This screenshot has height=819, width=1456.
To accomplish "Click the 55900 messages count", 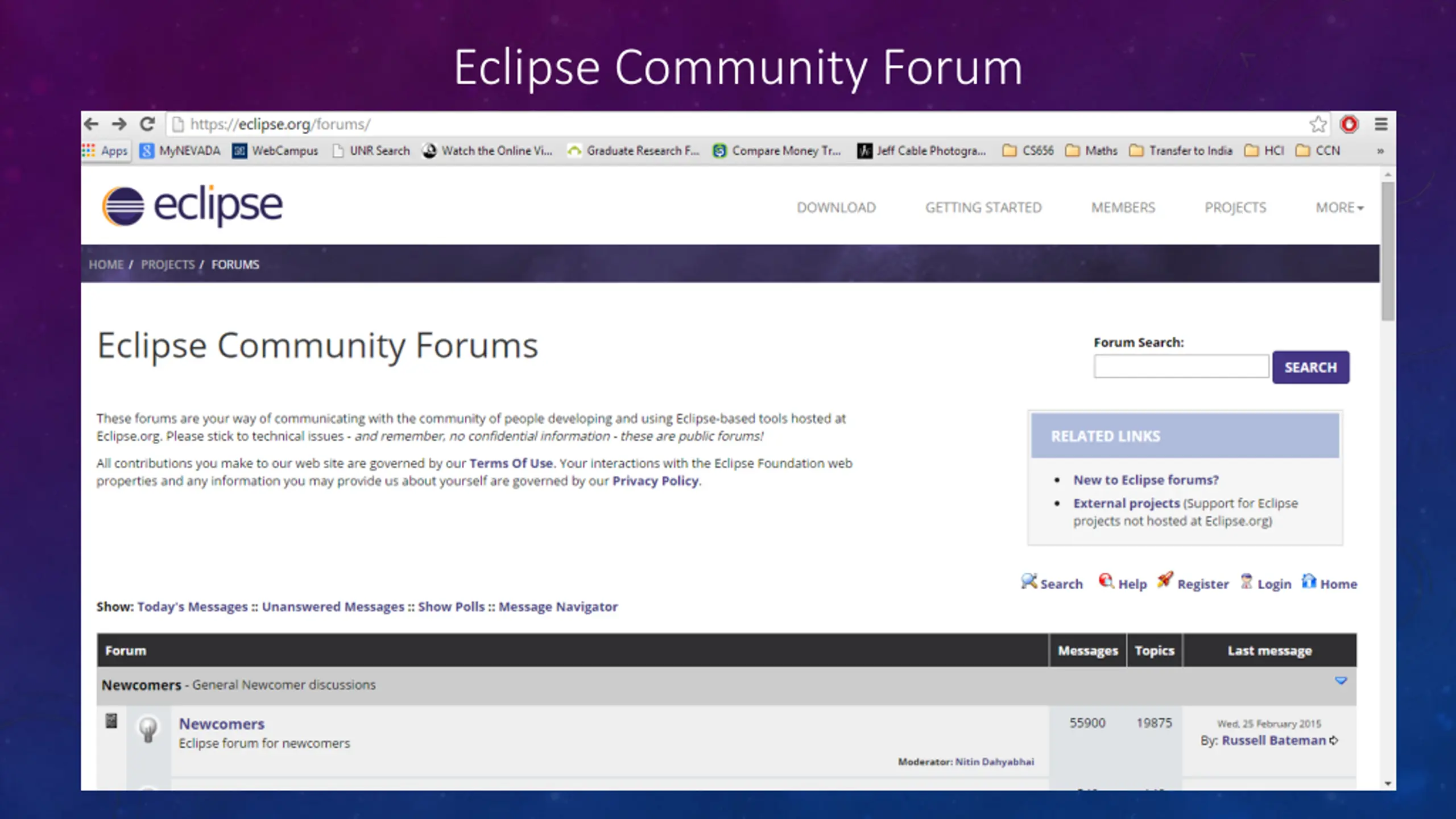I will tap(1087, 723).
